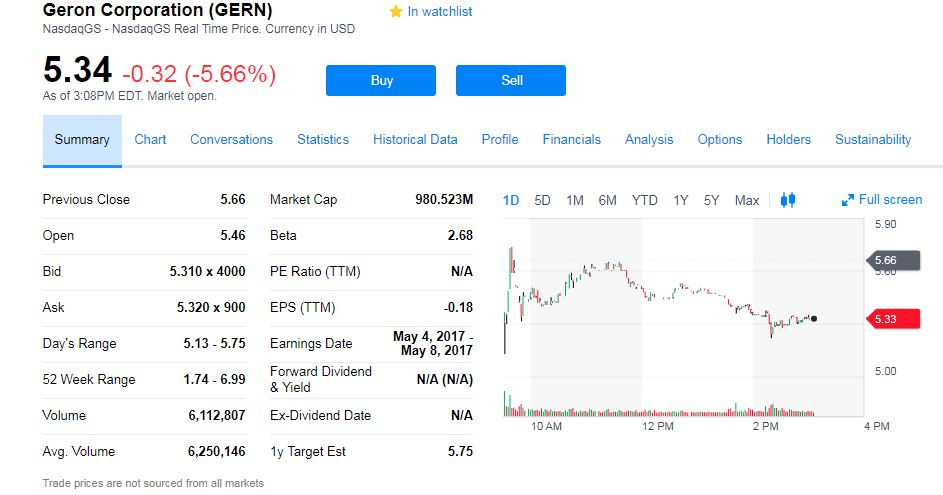Click the -0.32 (-5.66%) change text
Image resolution: width=943 pixels, height=495 pixels.
[x=199, y=74]
